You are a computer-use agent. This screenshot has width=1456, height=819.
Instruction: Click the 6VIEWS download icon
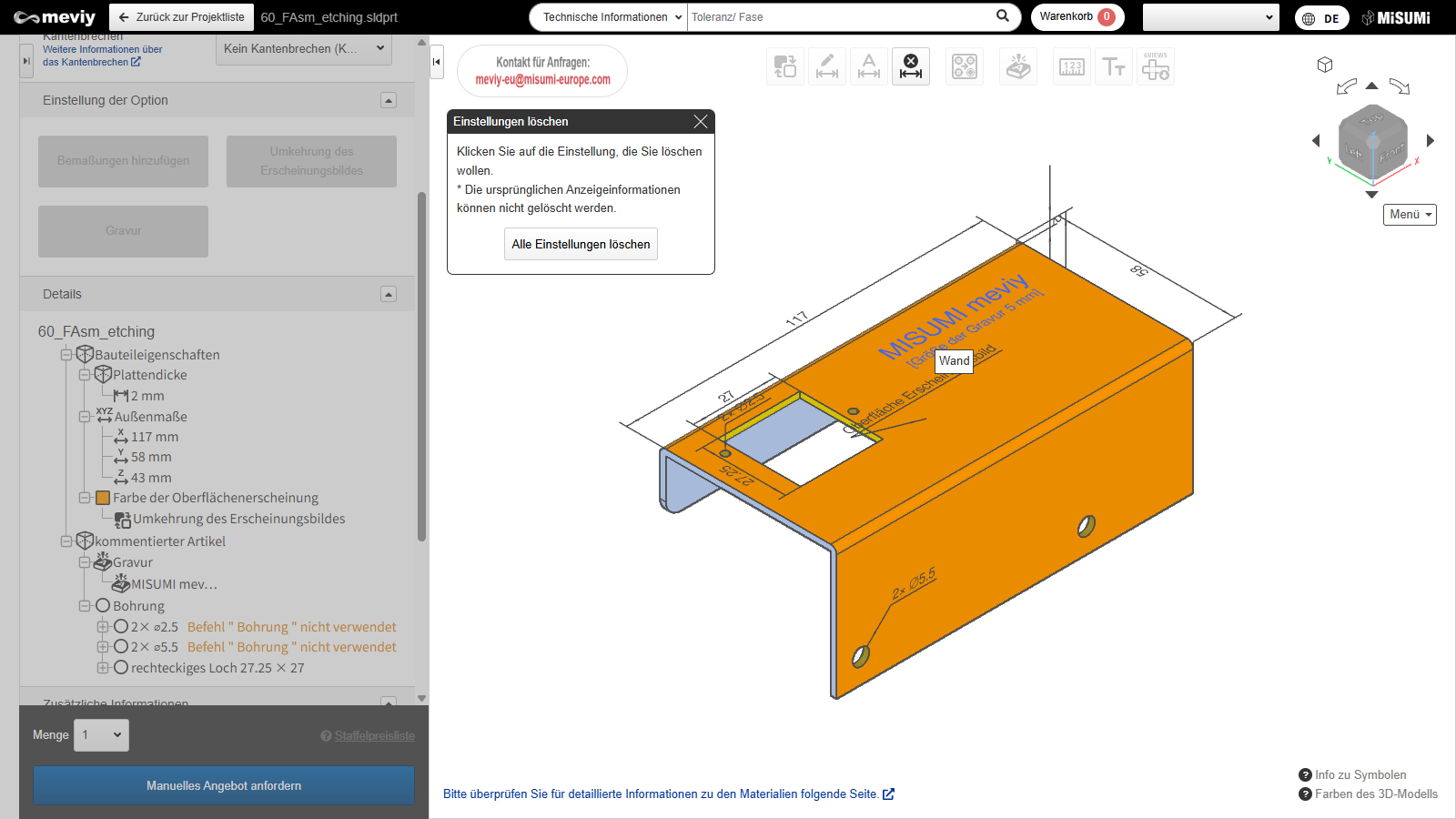click(1156, 66)
